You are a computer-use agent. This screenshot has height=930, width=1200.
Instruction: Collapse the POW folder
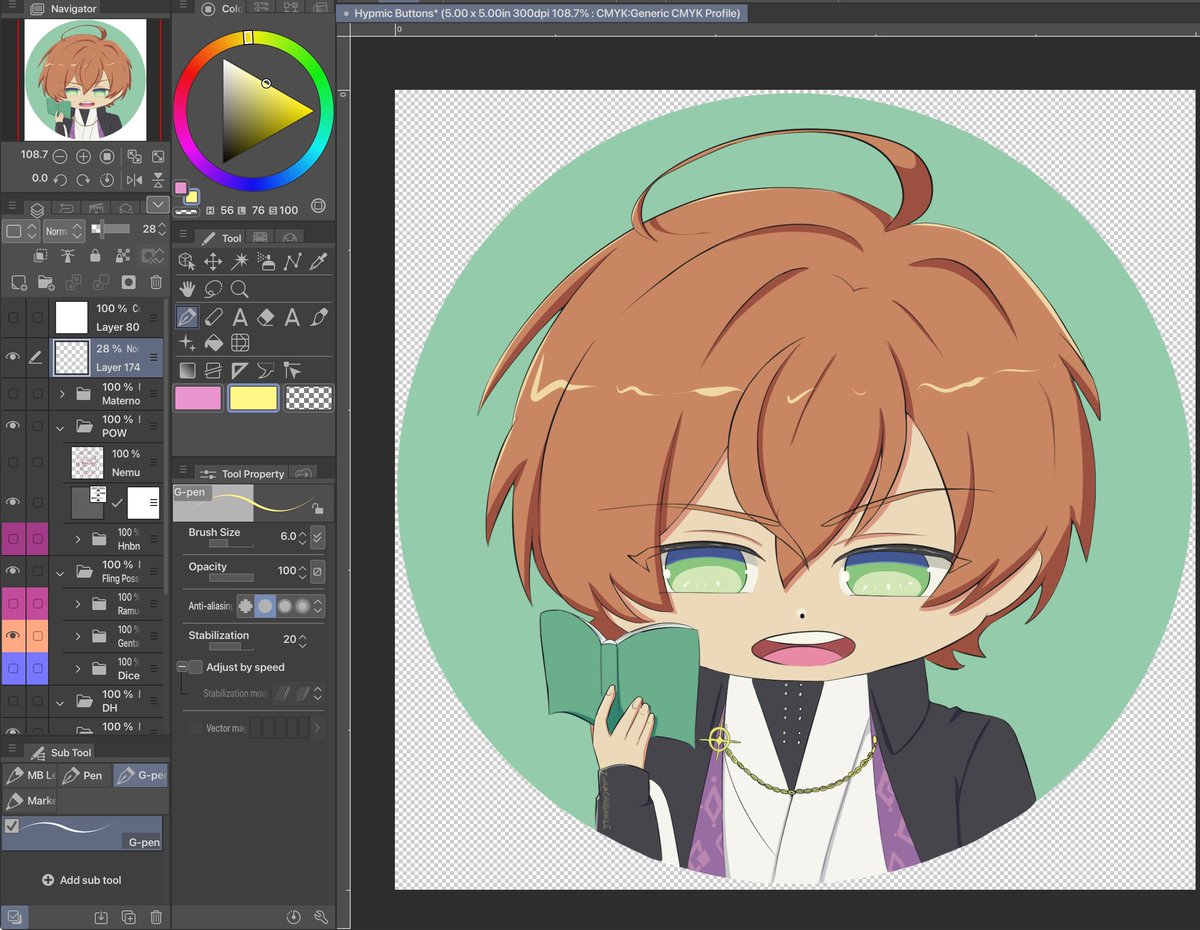coord(60,427)
